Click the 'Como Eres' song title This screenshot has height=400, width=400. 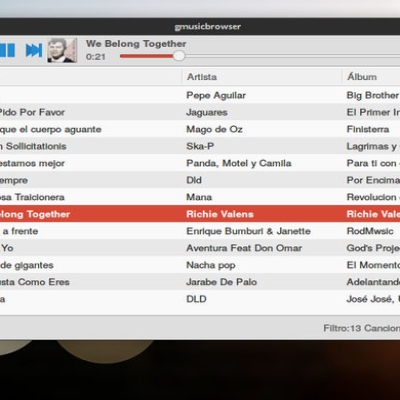(44, 282)
